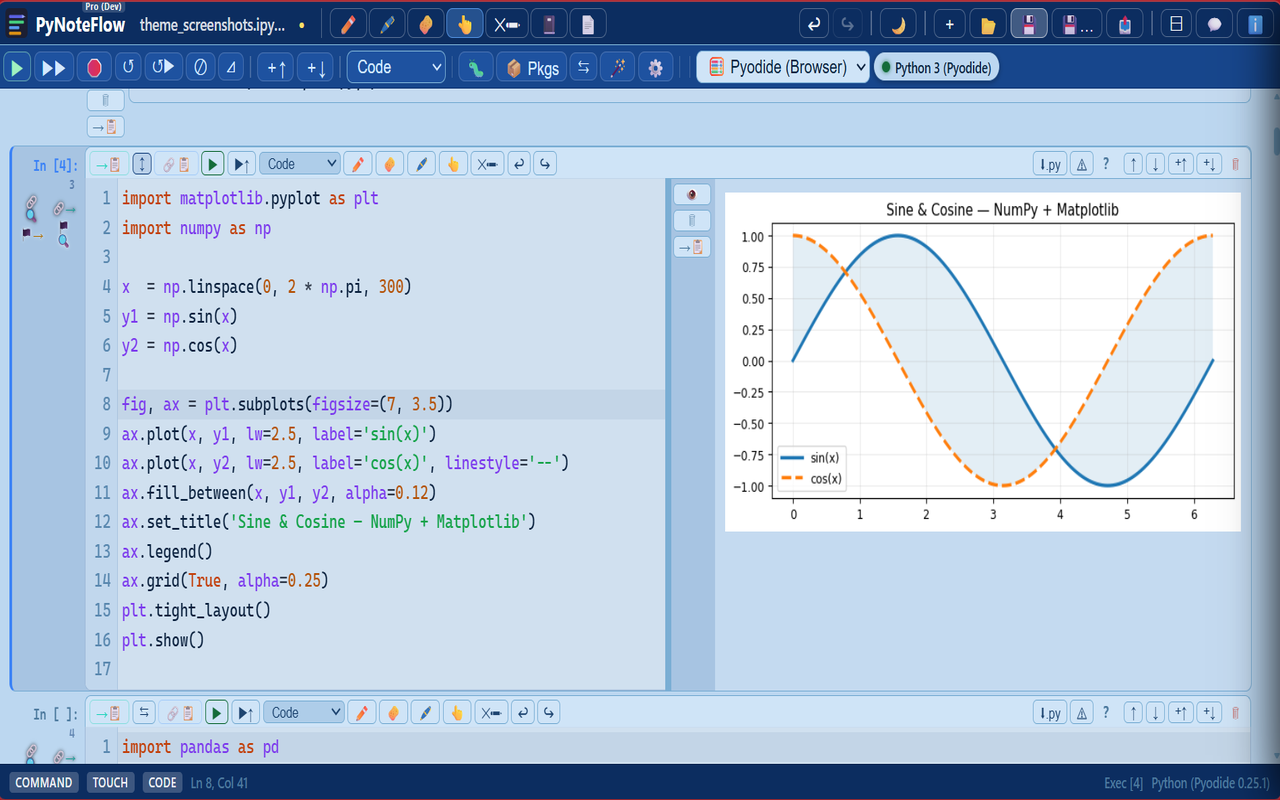
Task: Insert cell below with plus-down-arrow button
Action: click(316, 67)
